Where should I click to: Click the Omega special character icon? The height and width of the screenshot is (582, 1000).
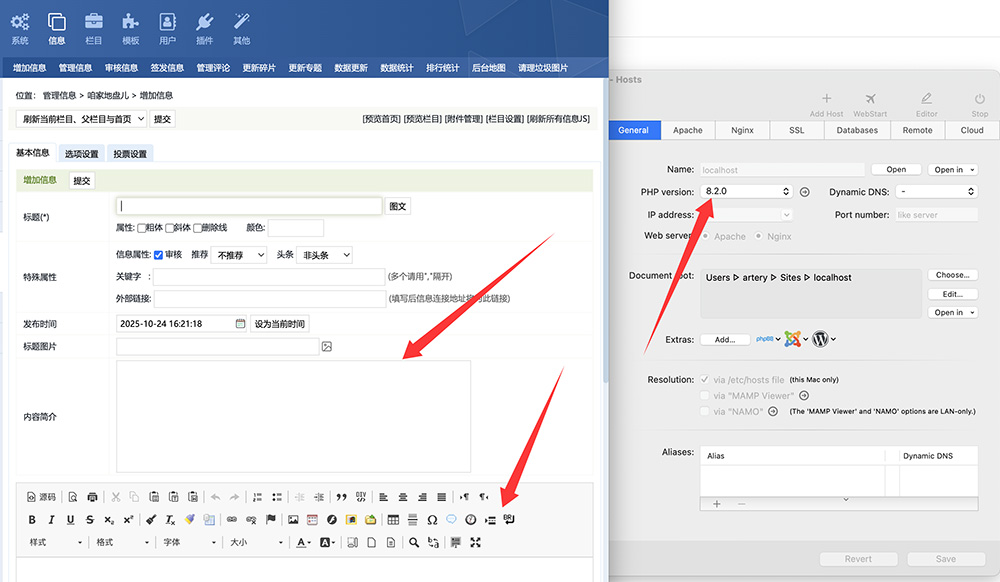(x=432, y=520)
